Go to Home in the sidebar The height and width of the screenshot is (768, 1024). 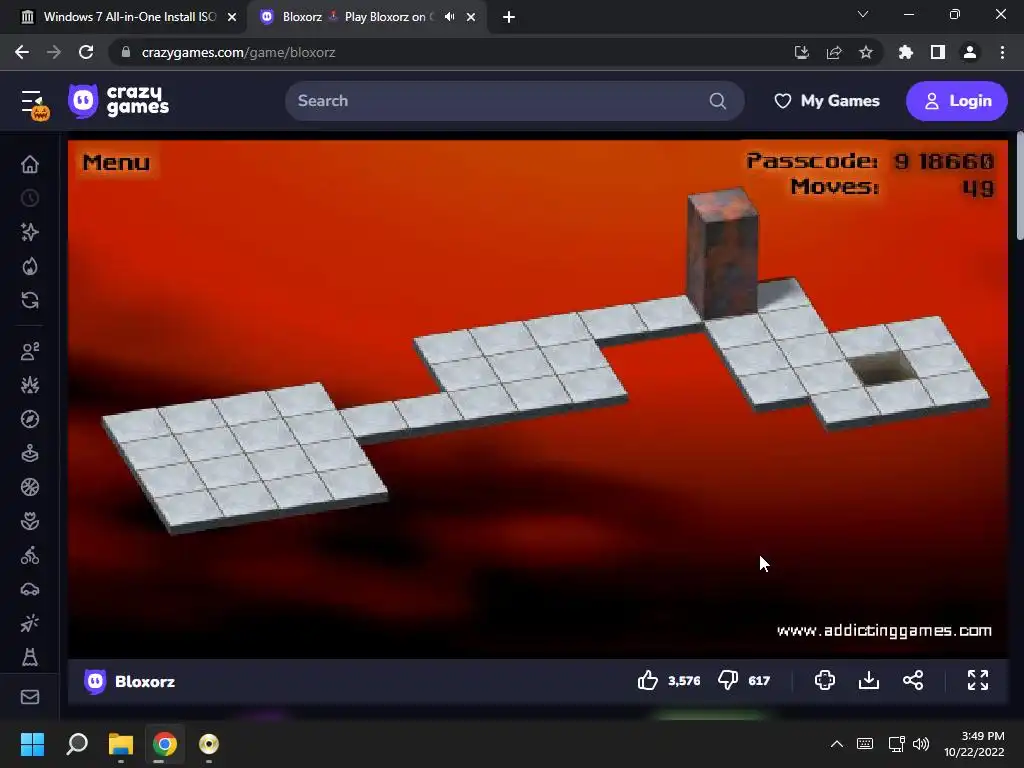(x=30, y=164)
